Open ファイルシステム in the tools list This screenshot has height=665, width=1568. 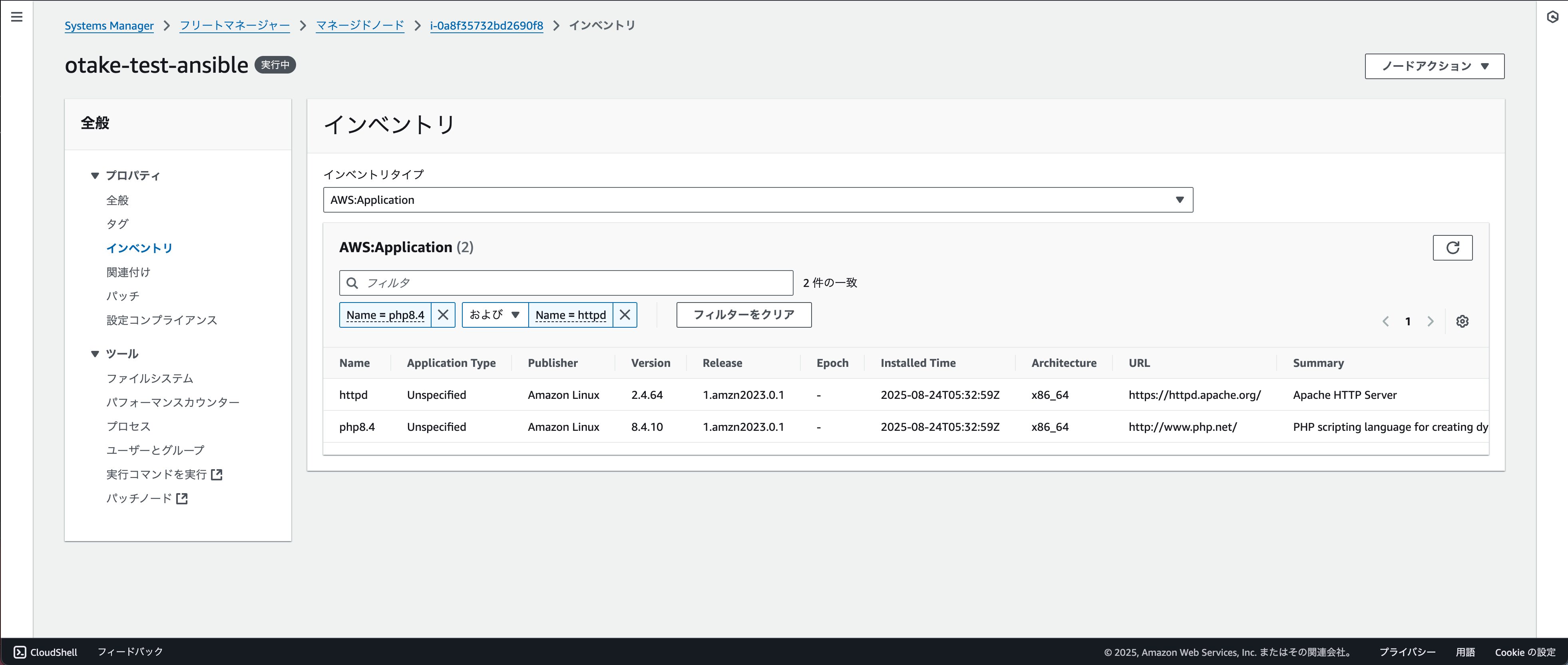150,379
